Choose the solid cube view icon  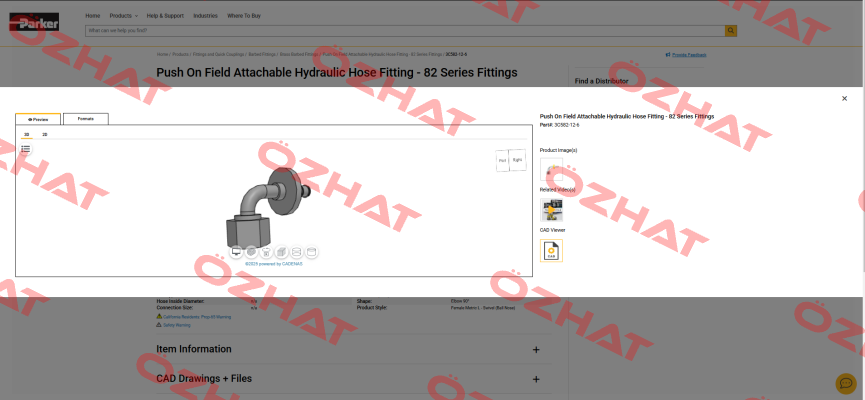(x=281, y=252)
